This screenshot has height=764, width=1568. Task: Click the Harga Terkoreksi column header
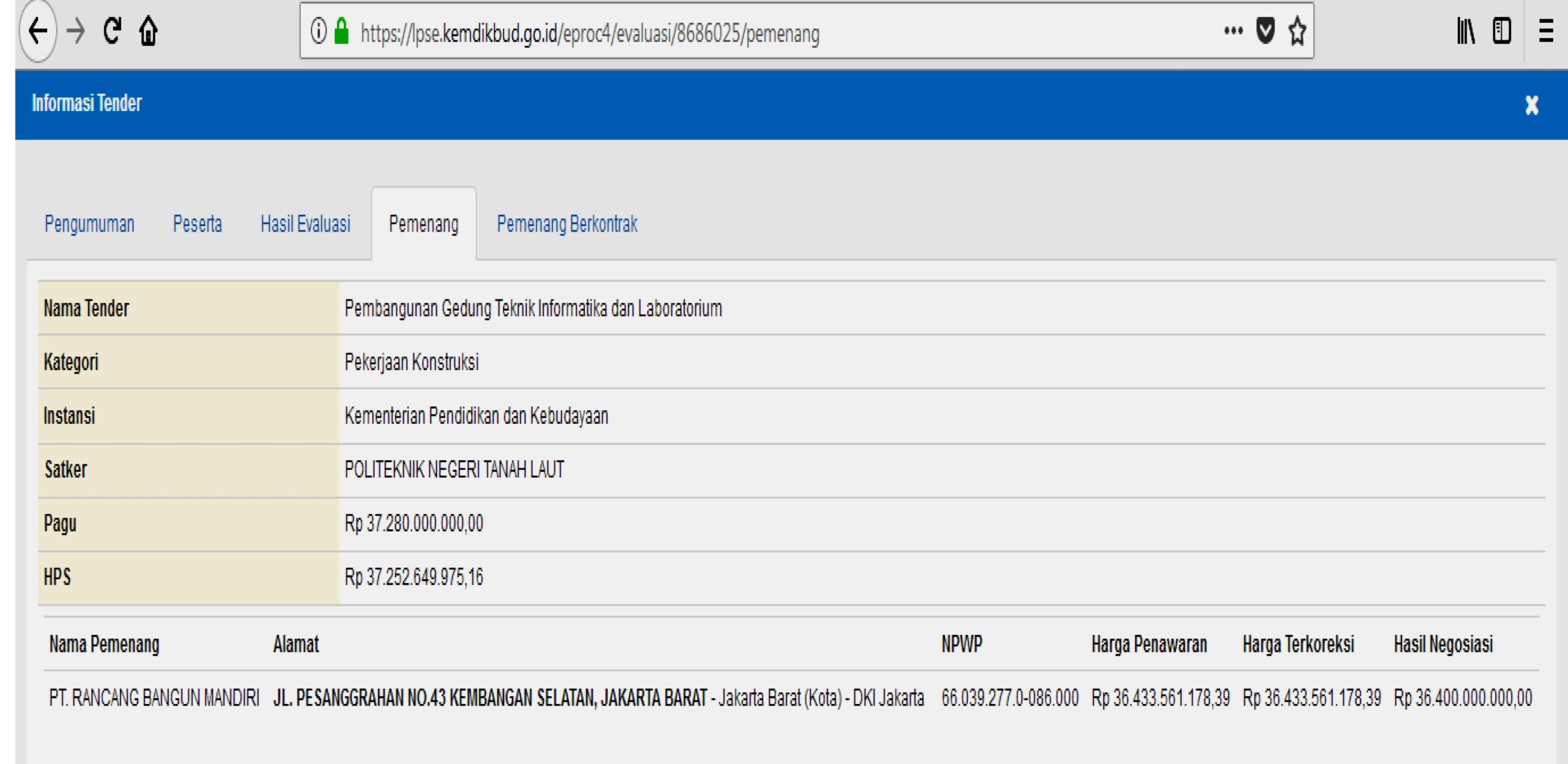1298,645
